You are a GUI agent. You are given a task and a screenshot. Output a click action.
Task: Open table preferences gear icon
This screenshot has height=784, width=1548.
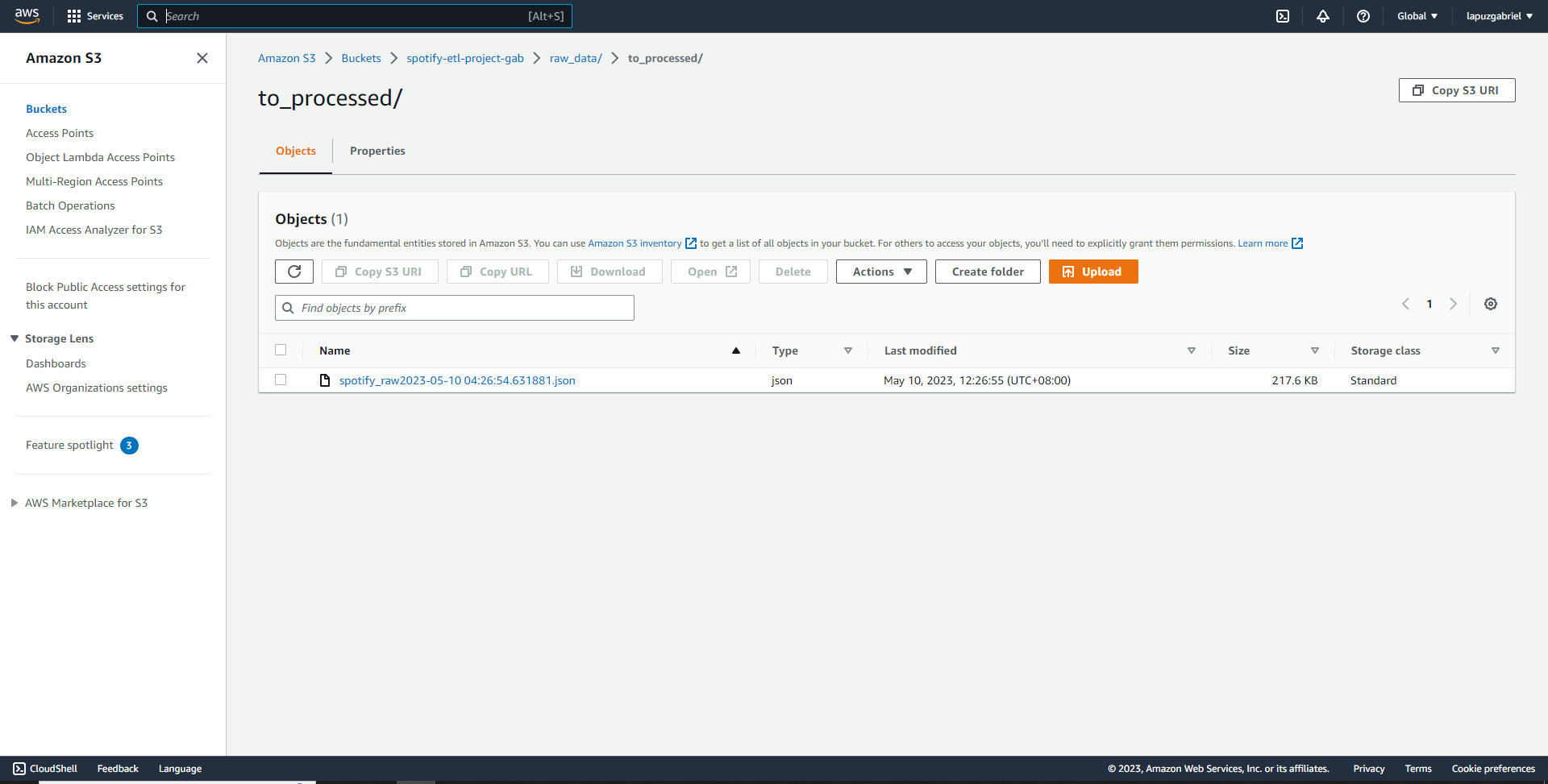(x=1491, y=304)
